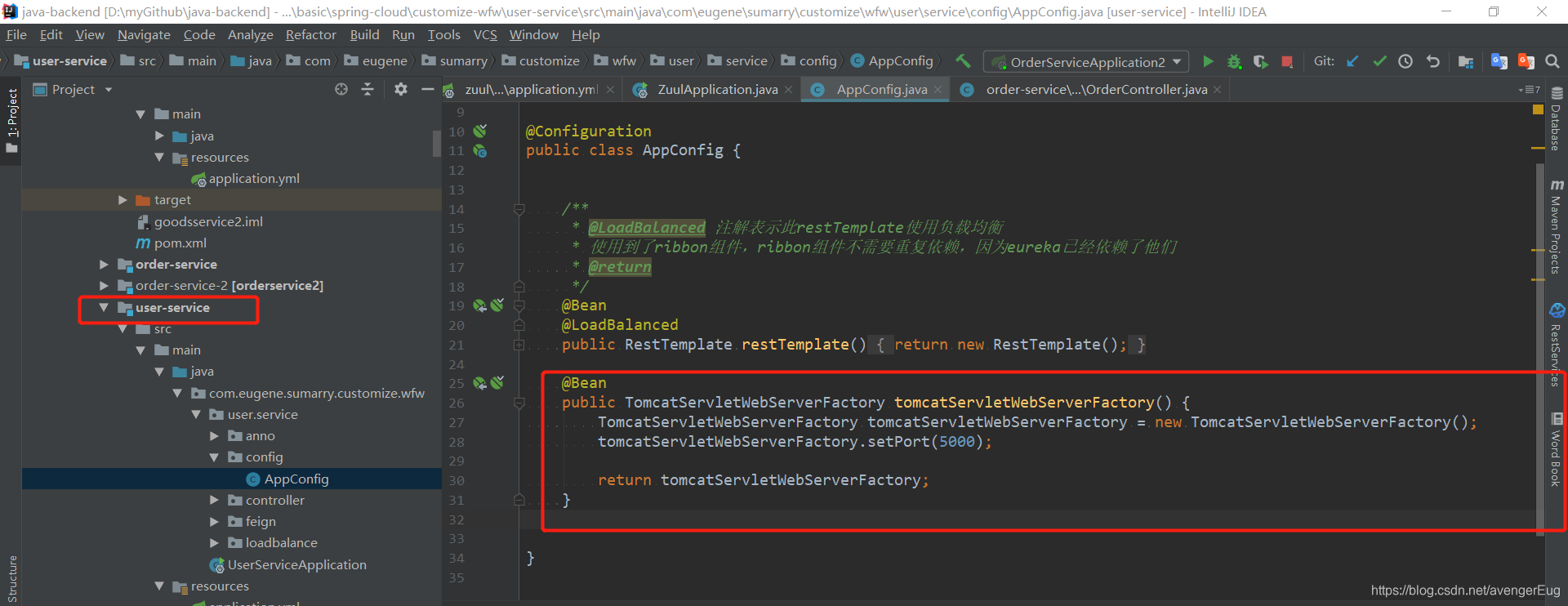The height and width of the screenshot is (606, 1568).
Task: Open Word Book tool window
Action: tap(1557, 449)
